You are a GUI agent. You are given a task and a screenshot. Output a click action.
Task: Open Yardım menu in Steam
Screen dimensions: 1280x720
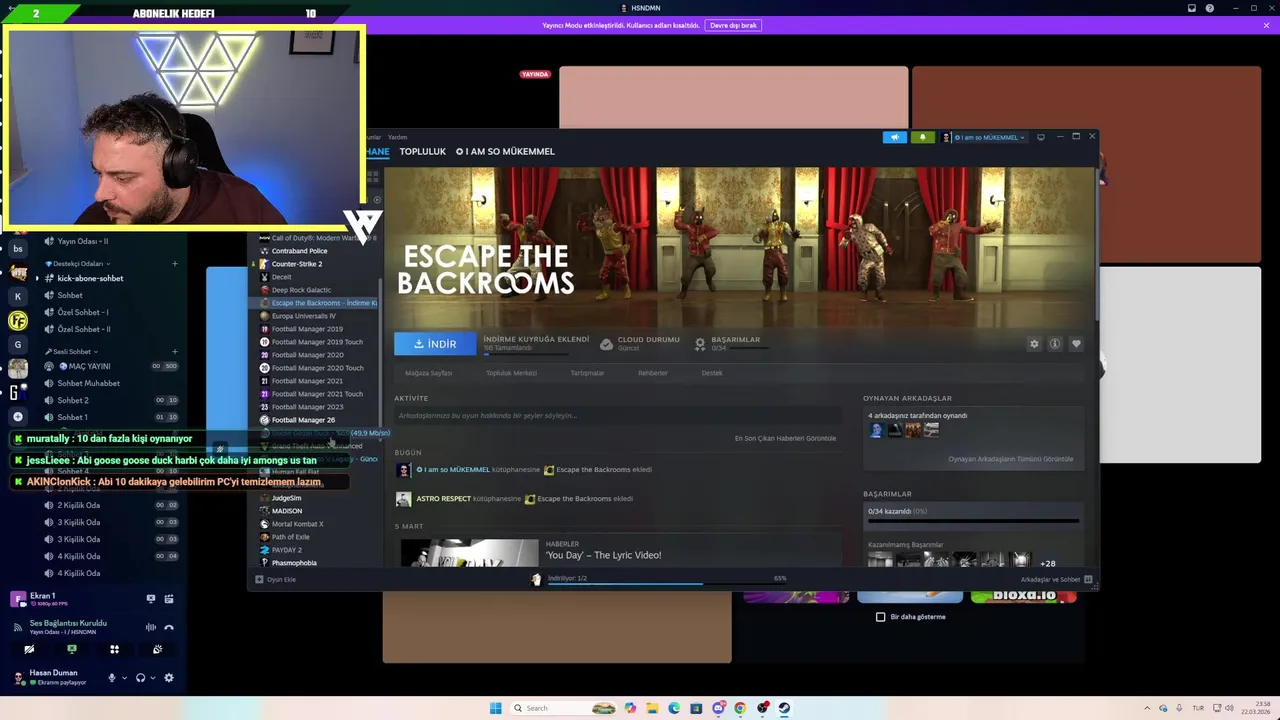tap(397, 137)
